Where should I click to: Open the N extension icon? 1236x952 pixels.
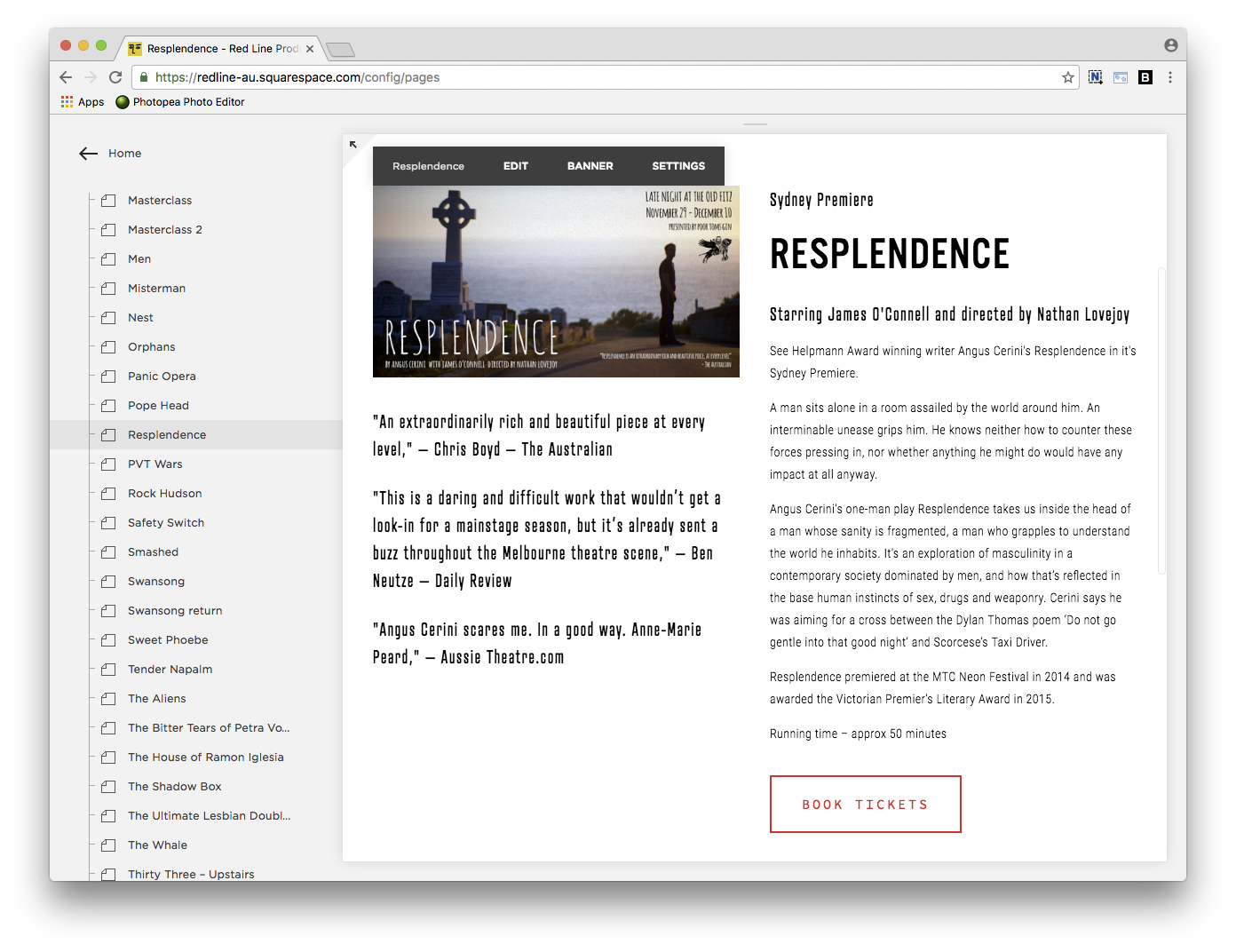coord(1096,77)
